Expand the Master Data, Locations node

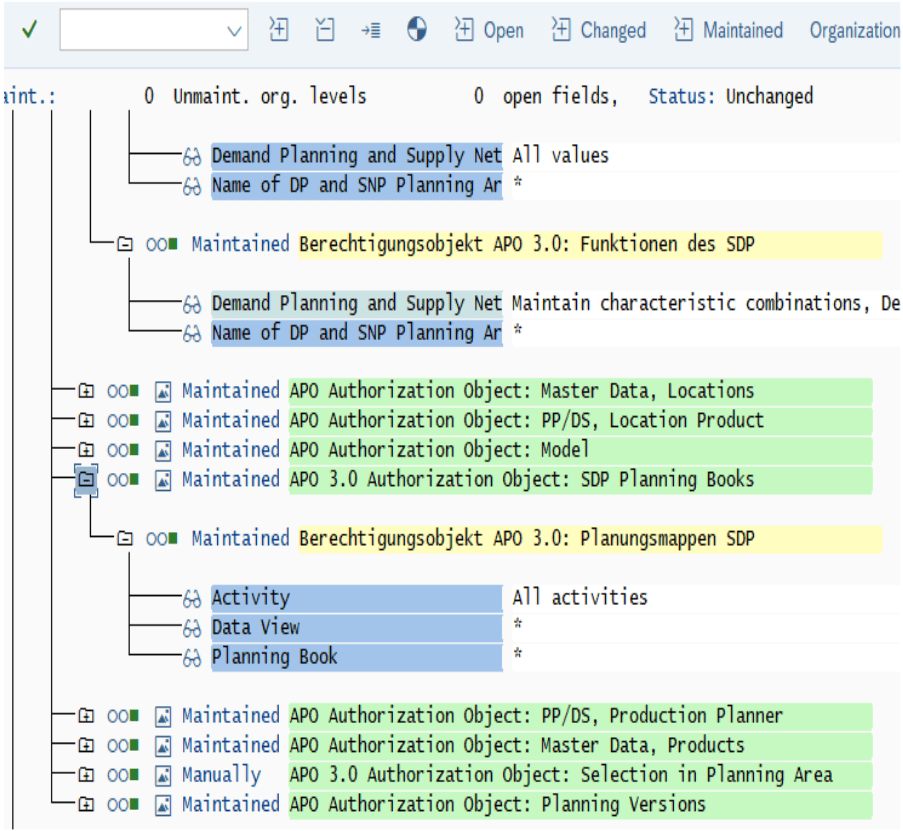[x=86, y=391]
